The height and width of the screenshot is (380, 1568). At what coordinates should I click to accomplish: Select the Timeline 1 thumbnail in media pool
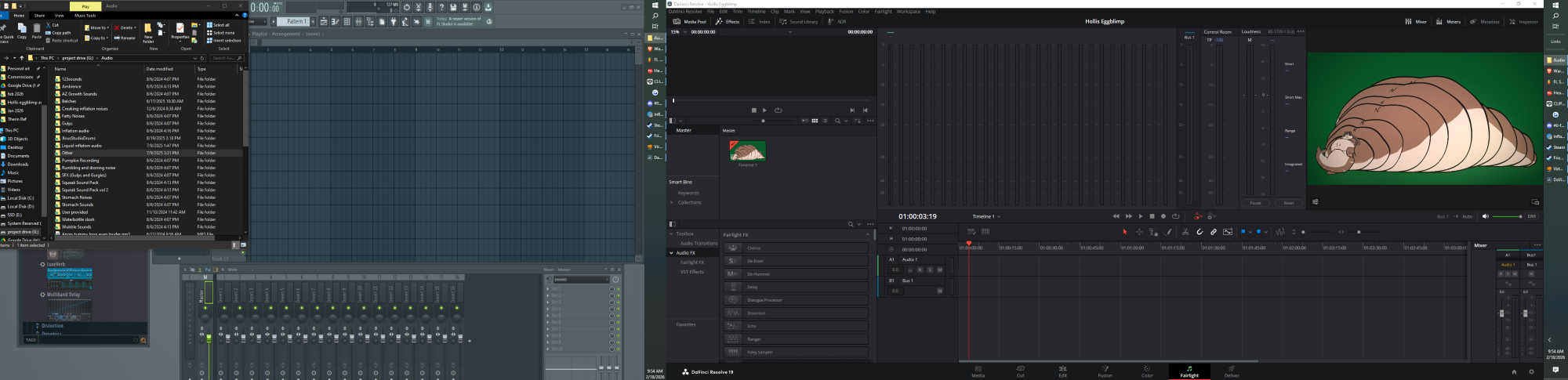coord(747,152)
